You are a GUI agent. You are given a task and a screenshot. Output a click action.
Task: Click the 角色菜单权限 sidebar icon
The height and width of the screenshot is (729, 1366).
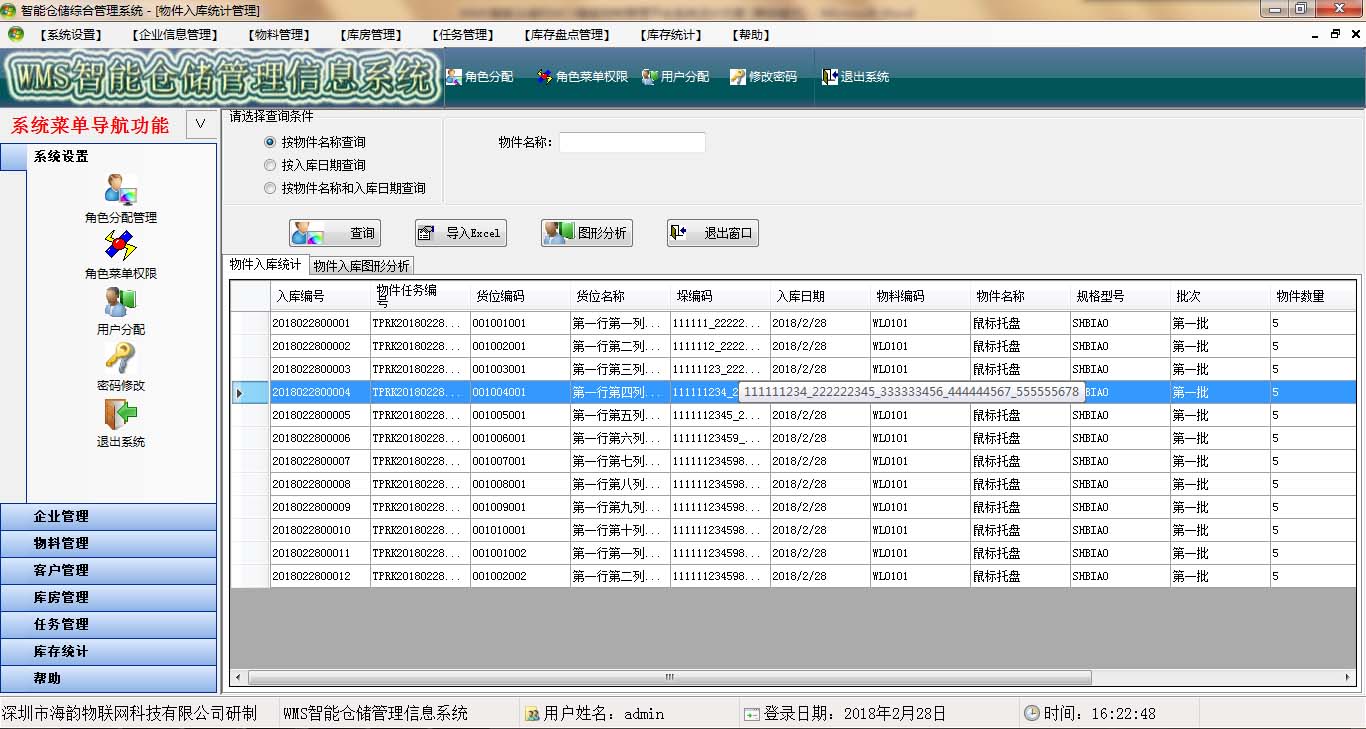click(x=121, y=246)
